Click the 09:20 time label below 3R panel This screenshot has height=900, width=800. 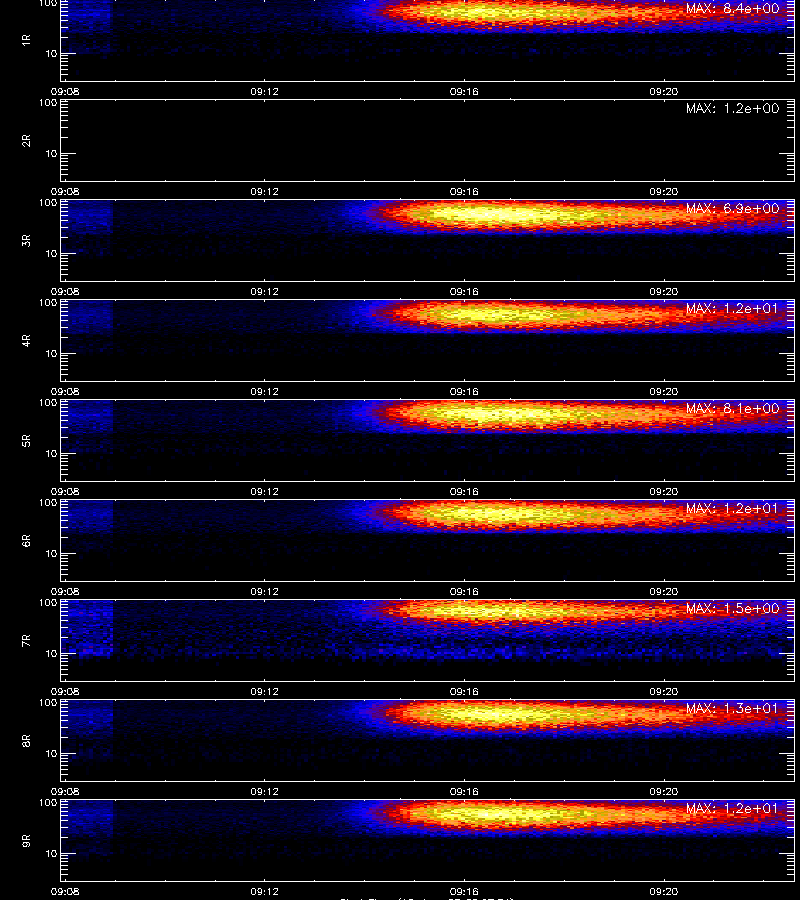(663, 291)
